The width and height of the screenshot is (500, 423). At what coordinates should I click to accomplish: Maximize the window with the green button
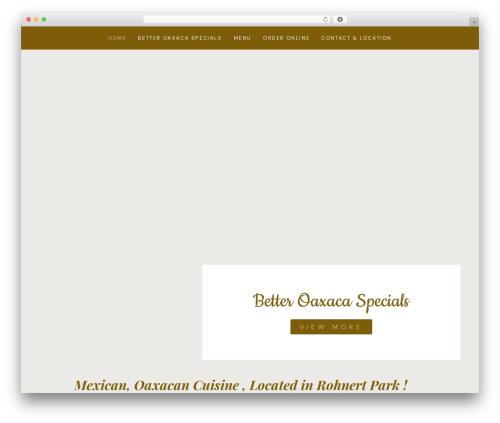coord(44,20)
